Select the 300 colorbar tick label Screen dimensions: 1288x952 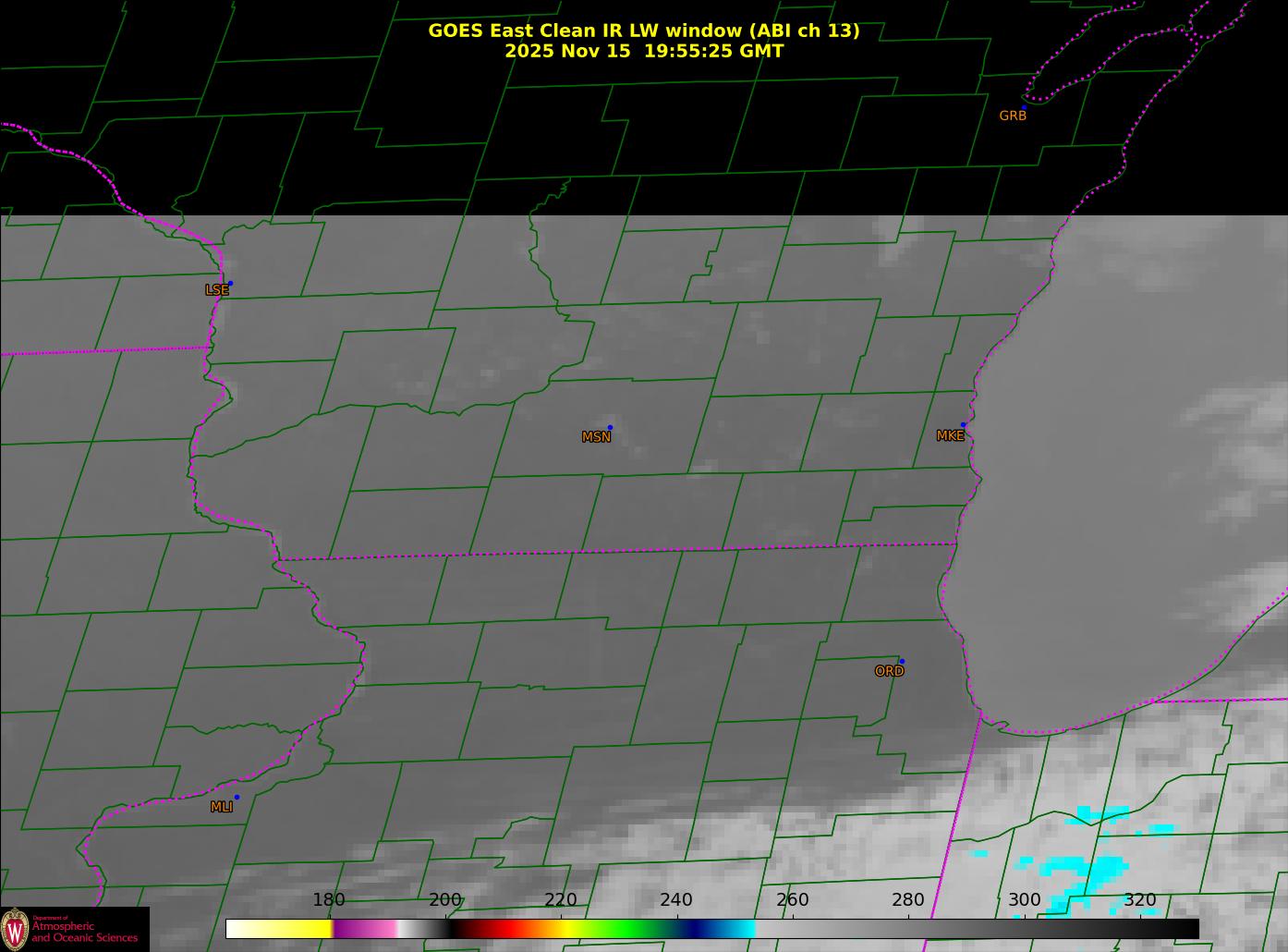click(1024, 900)
